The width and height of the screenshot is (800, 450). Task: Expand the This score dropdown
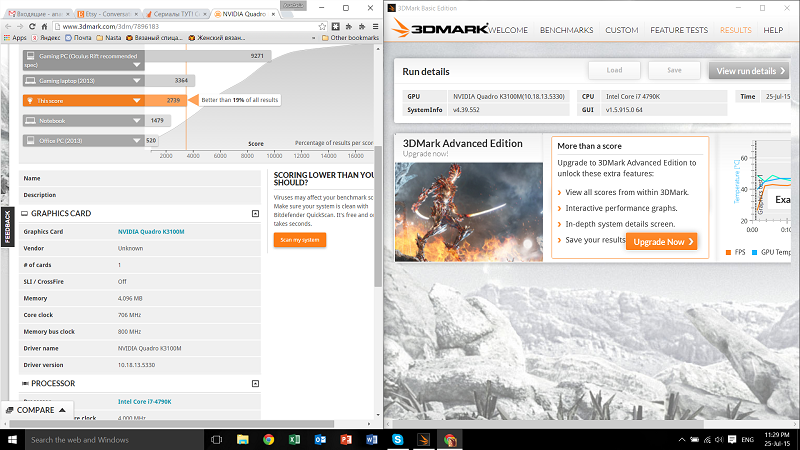click(136, 101)
